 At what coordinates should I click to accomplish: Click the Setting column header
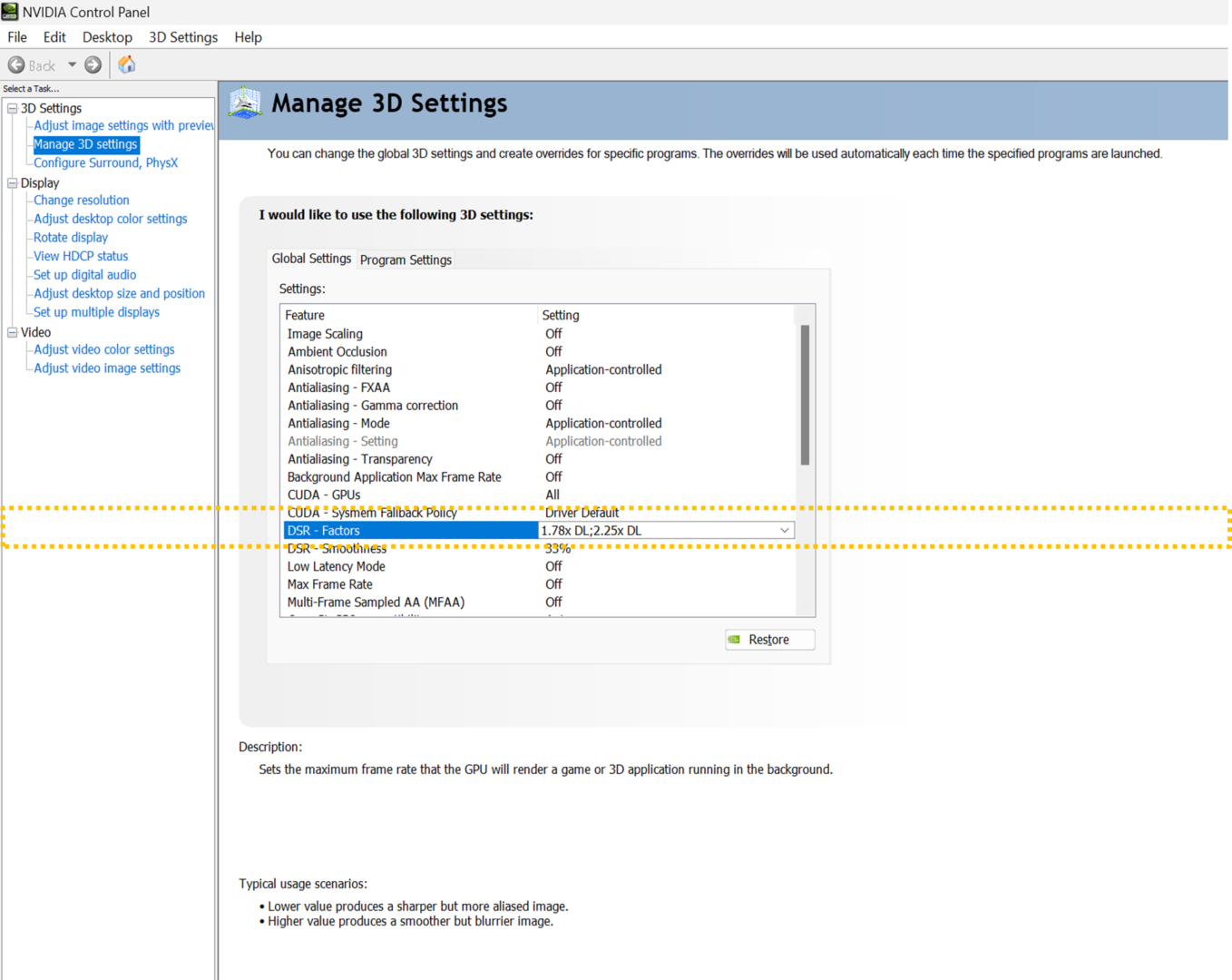point(666,315)
